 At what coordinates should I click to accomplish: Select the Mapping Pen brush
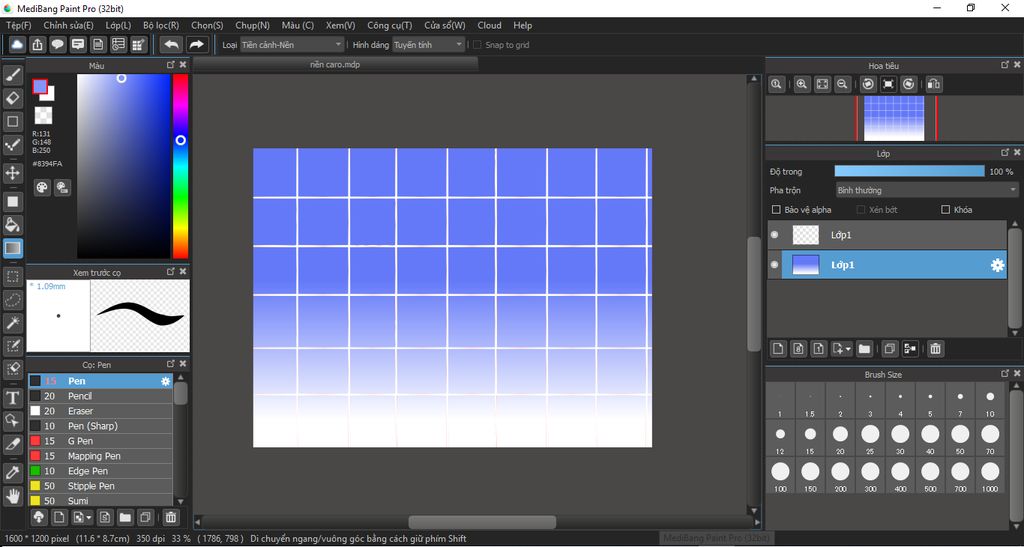pyautogui.click(x=100, y=456)
